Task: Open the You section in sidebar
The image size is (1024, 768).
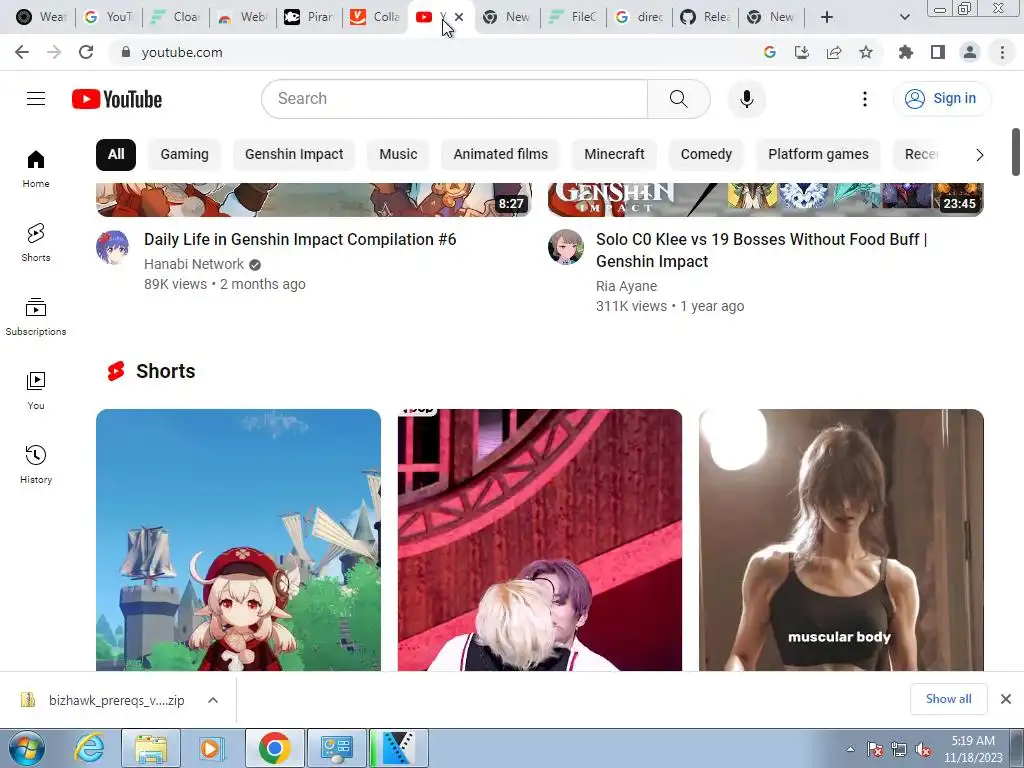Action: pyautogui.click(x=36, y=391)
